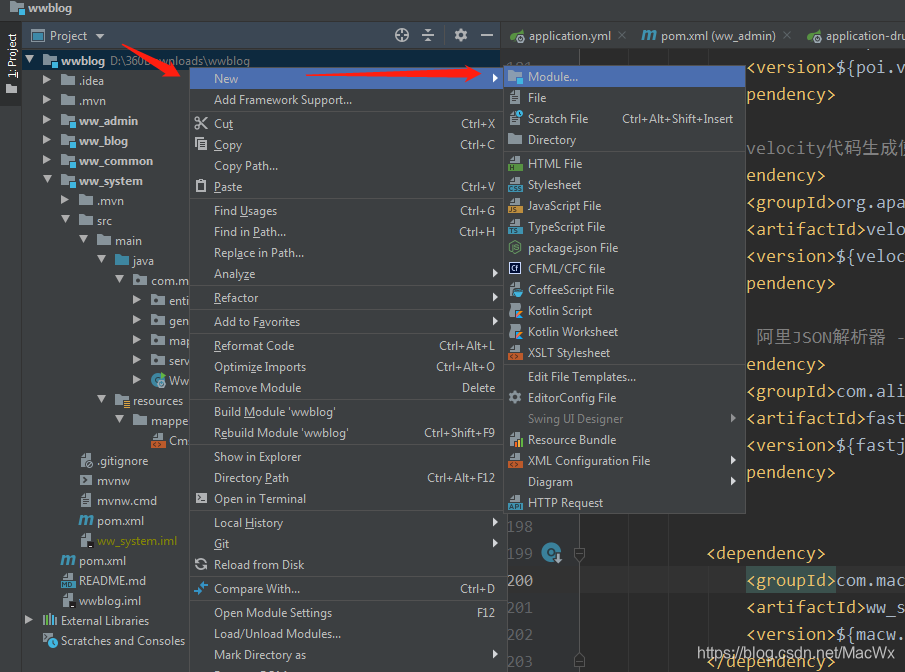Open XML Configuration File submenu
905x672 pixels.
[x=624, y=461]
